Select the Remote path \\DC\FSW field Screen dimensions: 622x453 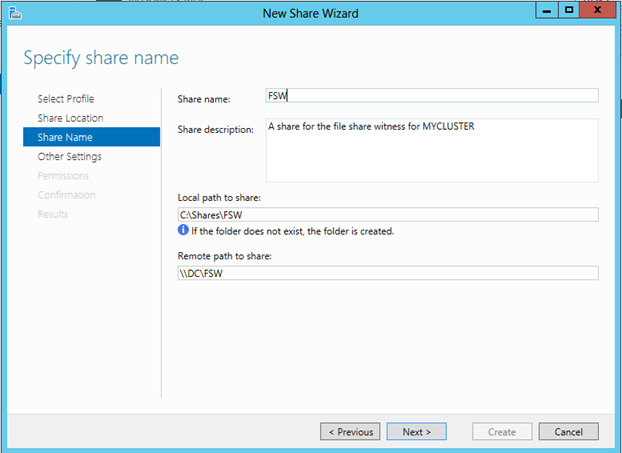coord(387,274)
